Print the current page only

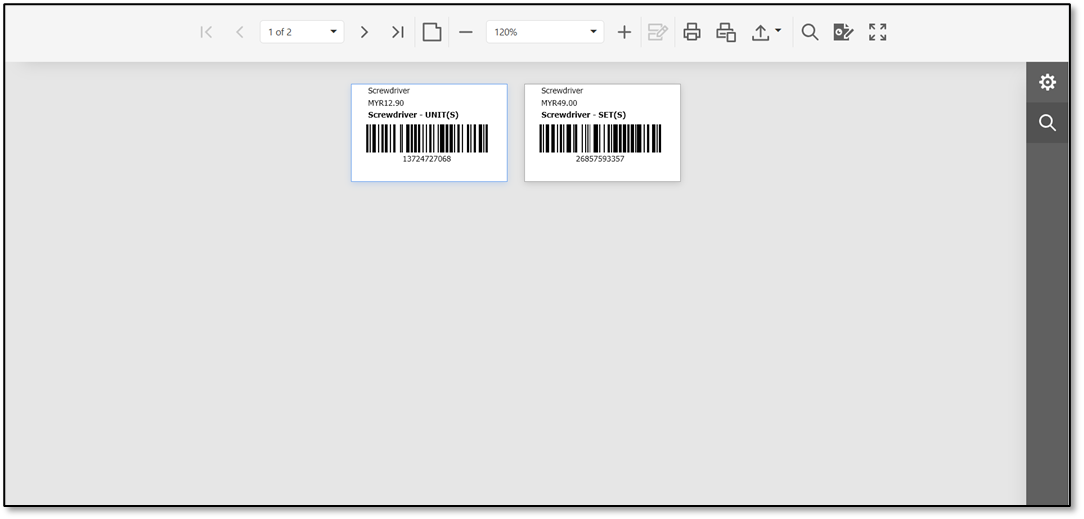click(726, 32)
